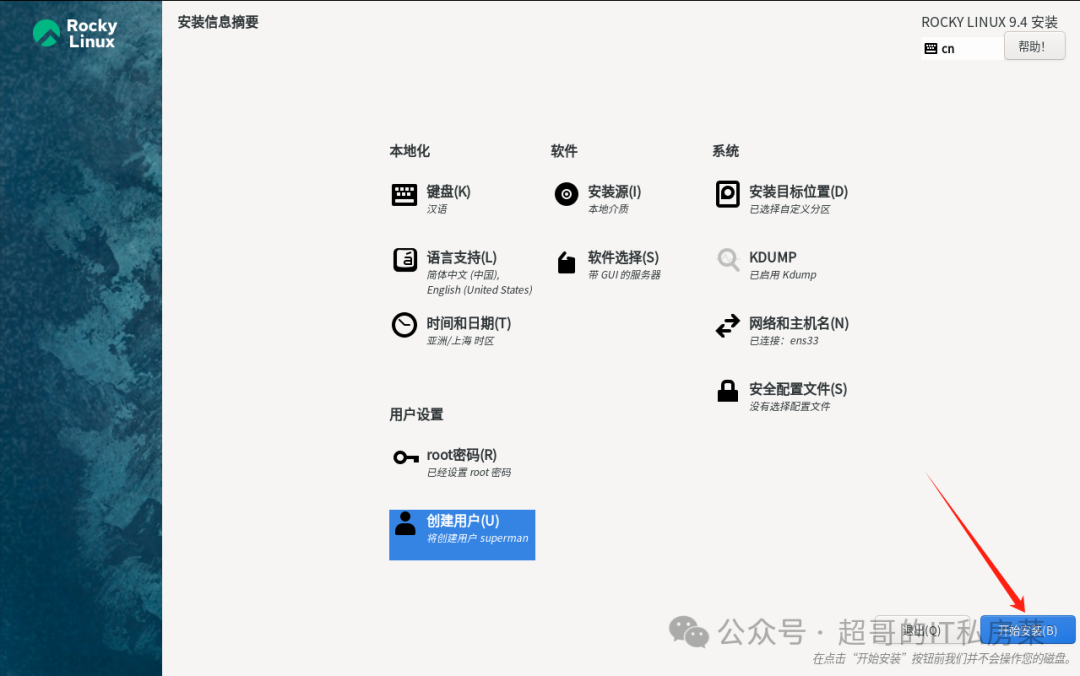Click the 时间和日期 clock icon
1080x676 pixels.
(x=404, y=324)
